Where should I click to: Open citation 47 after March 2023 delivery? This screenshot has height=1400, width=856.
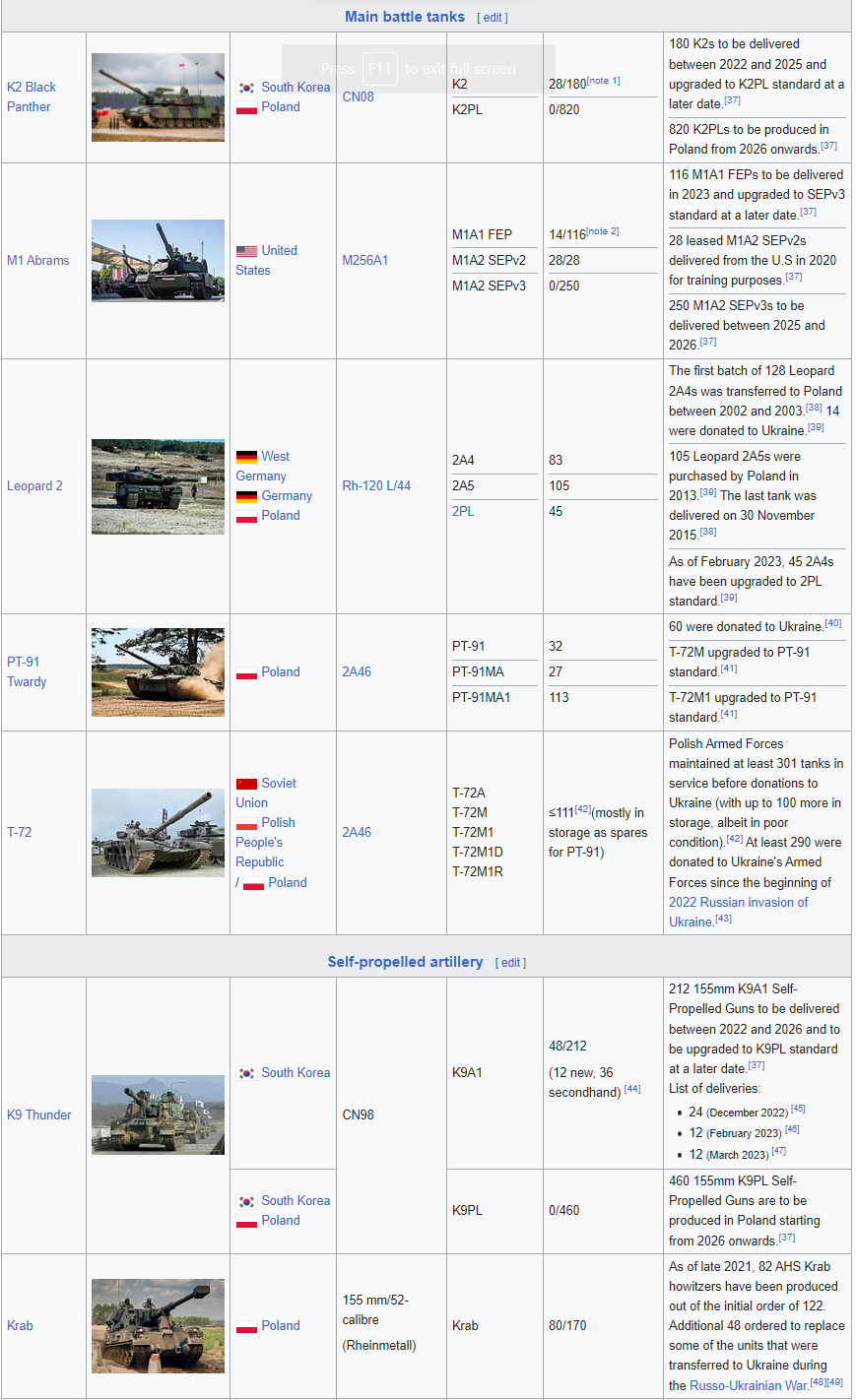click(778, 1151)
